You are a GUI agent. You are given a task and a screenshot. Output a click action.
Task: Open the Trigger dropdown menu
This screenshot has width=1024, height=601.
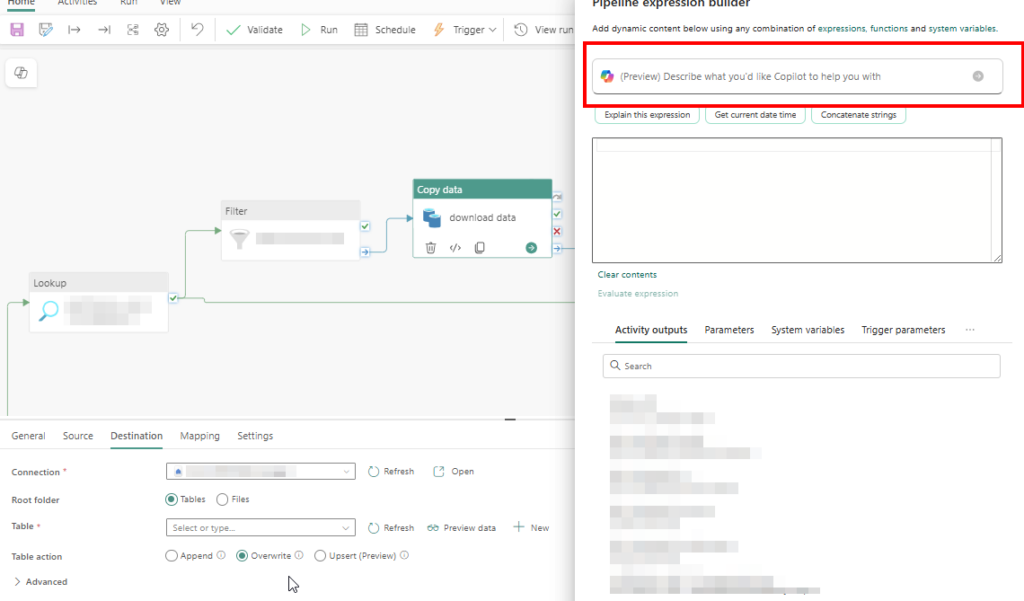click(x=464, y=30)
